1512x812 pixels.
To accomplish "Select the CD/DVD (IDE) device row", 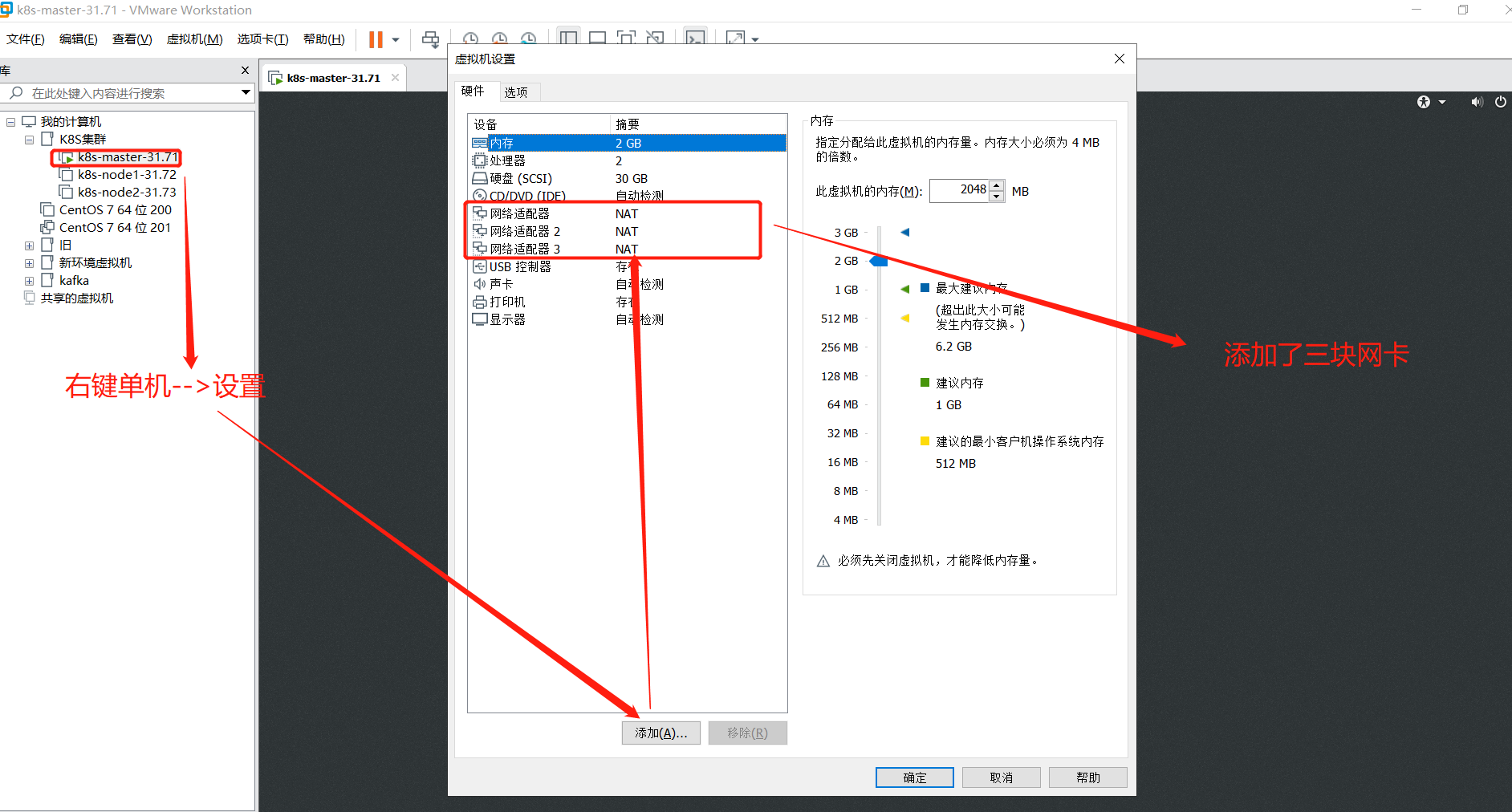I will 628,196.
